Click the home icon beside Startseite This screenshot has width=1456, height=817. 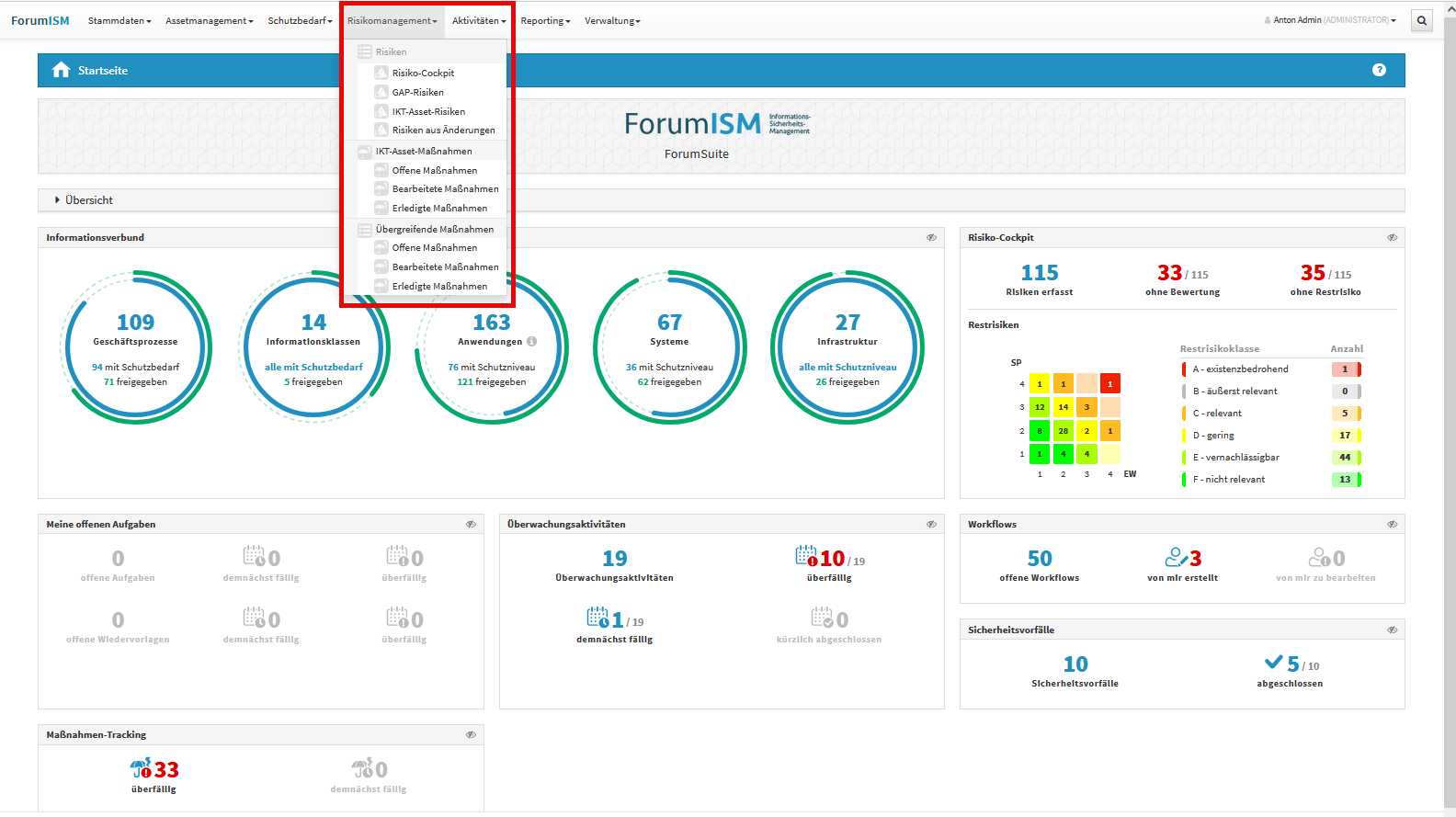point(61,70)
